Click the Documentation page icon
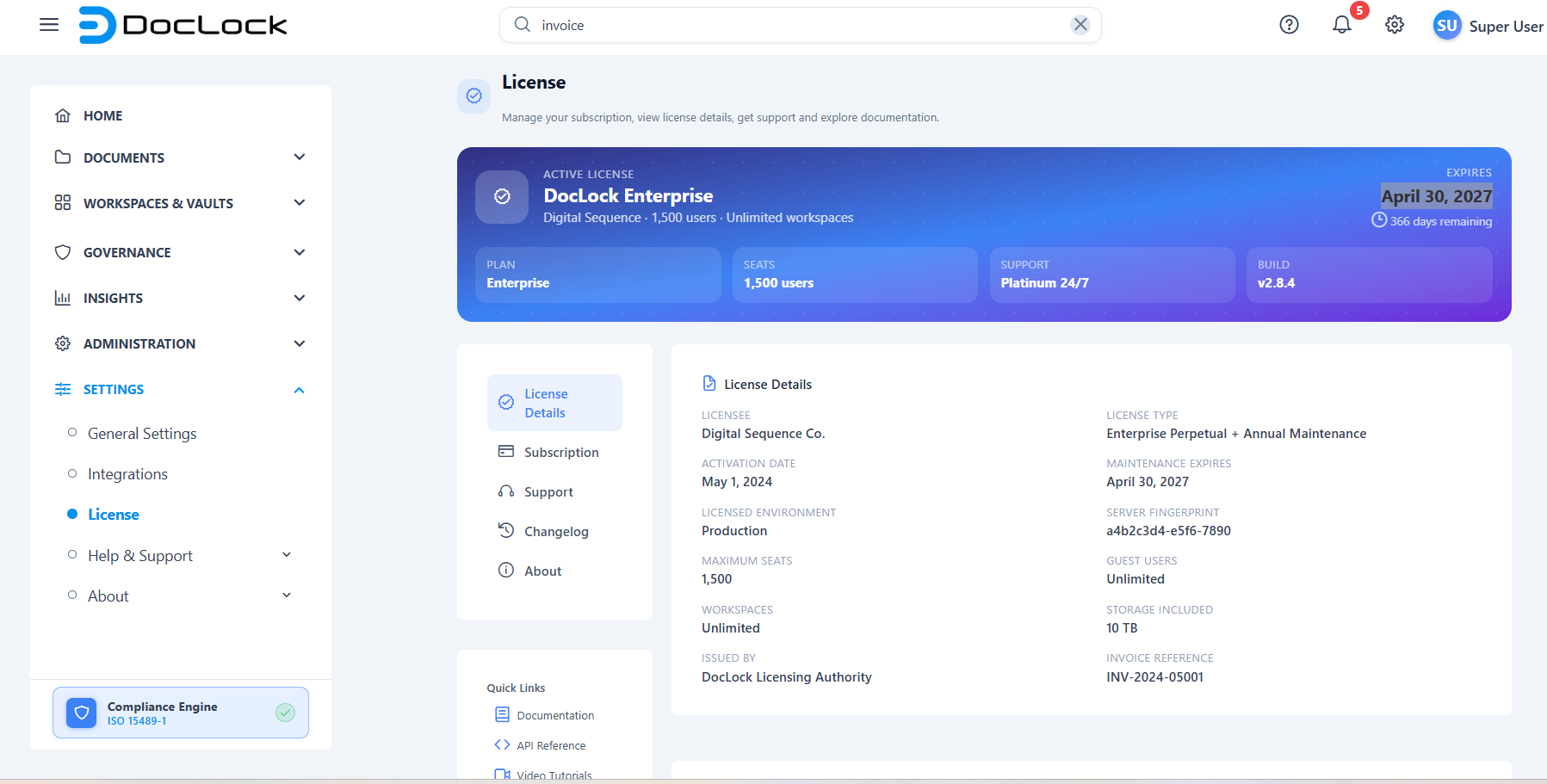1547x784 pixels. [502, 714]
